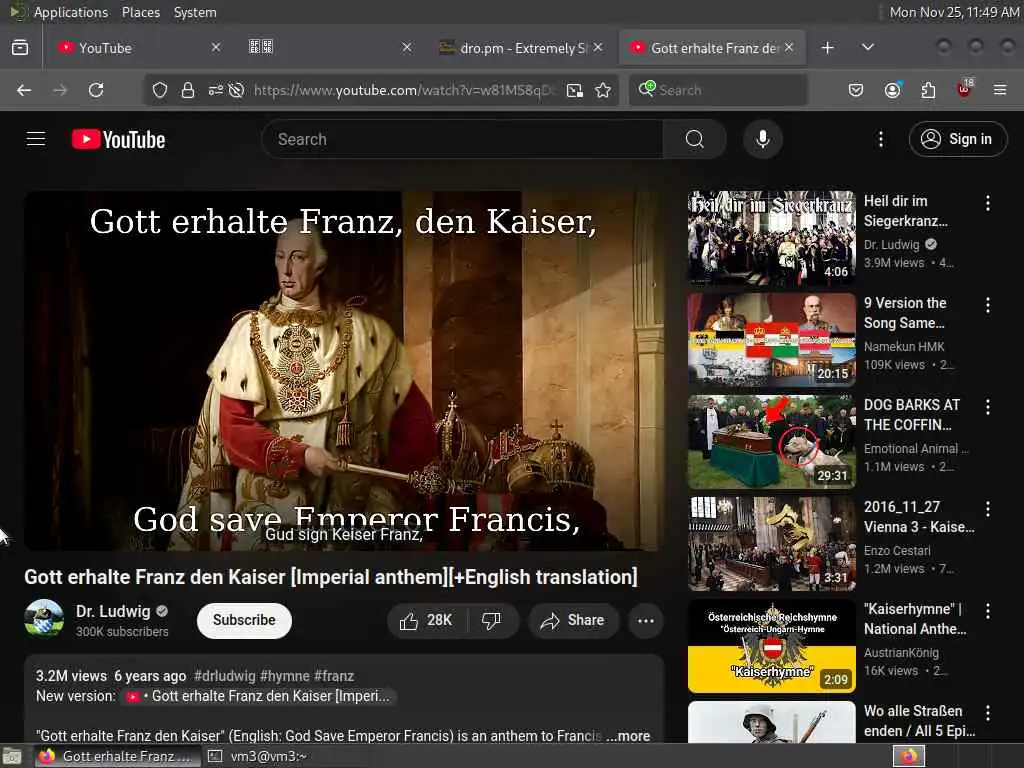Open Heil dir im Siegerkranz thumbnail
Screen dimensions: 1024x768
point(771,238)
